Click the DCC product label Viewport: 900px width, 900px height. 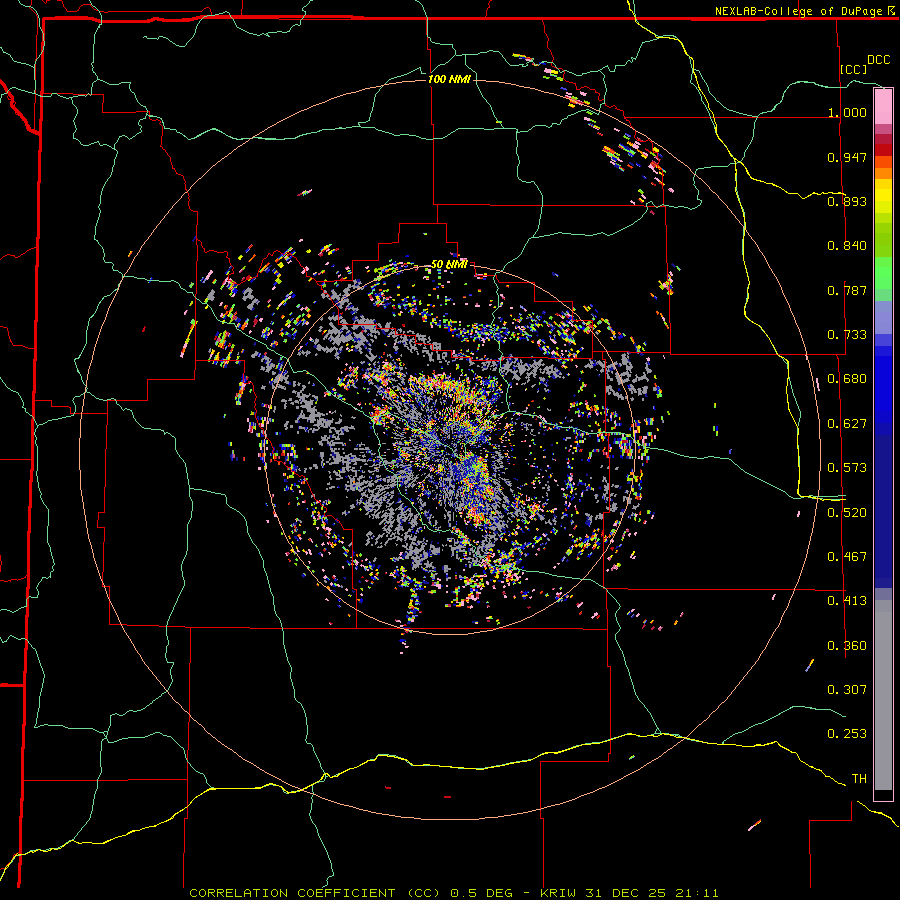tap(879, 60)
